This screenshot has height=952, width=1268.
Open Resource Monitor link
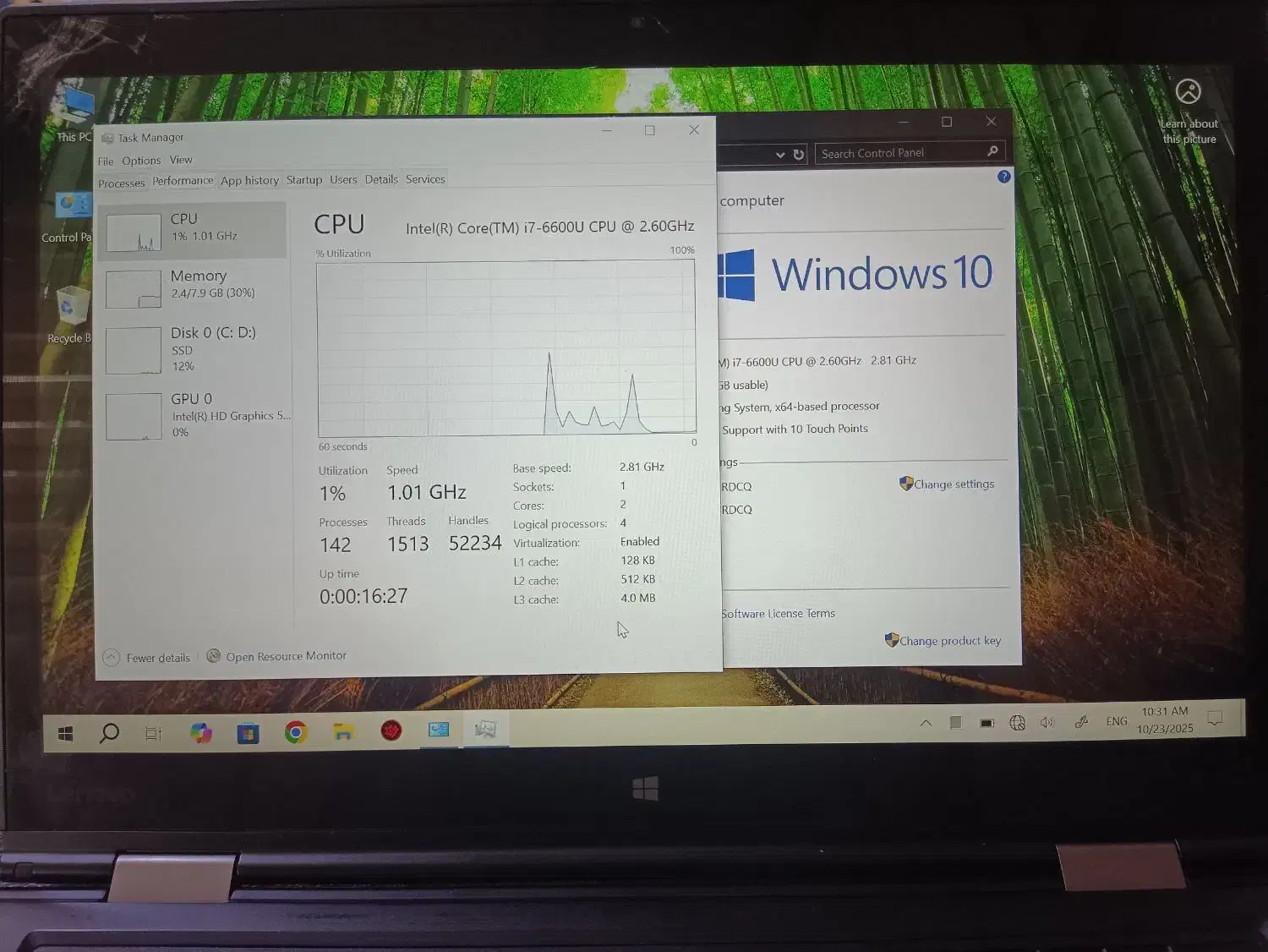(287, 656)
